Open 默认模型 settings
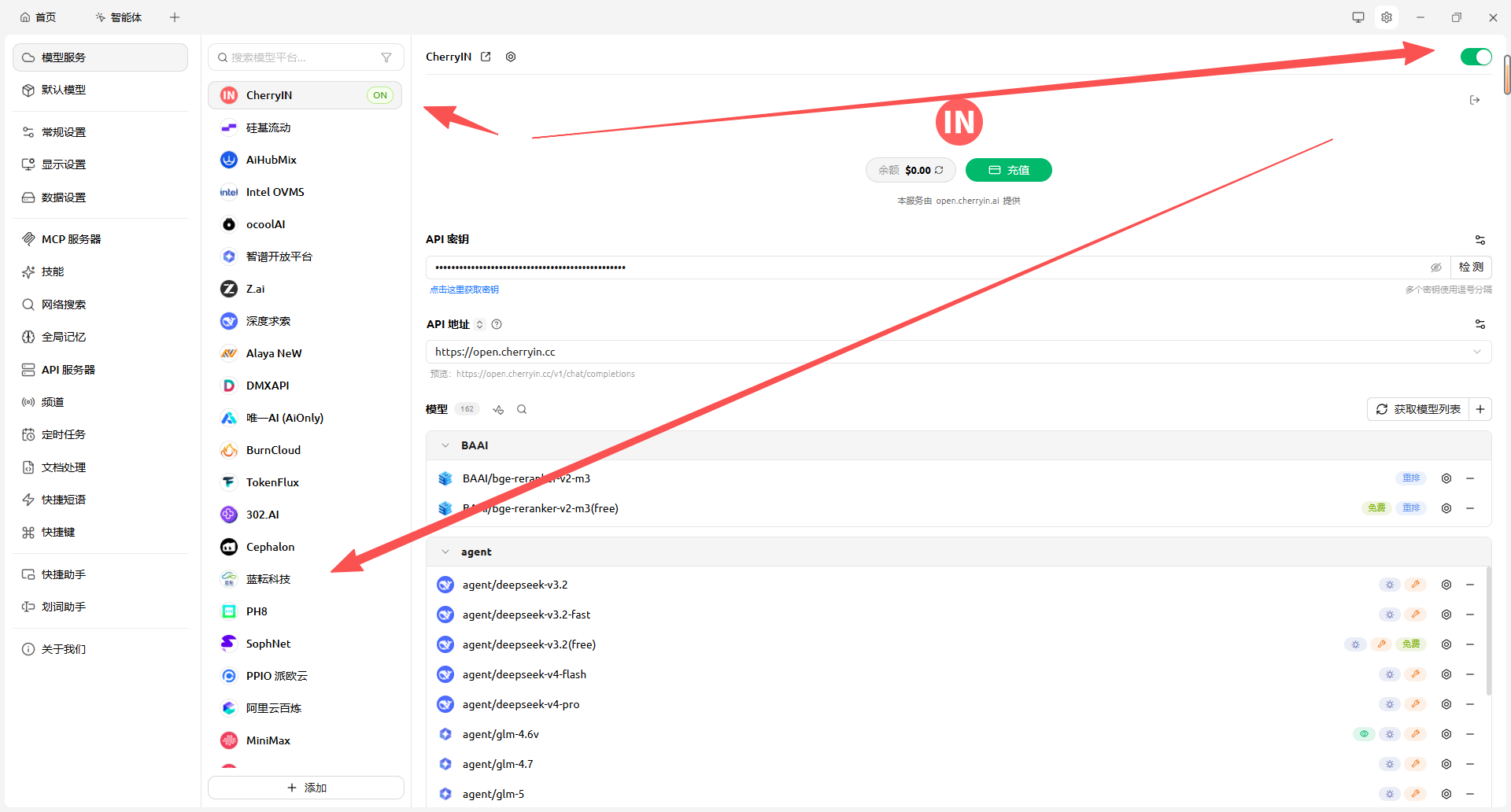1511x812 pixels. coord(100,90)
